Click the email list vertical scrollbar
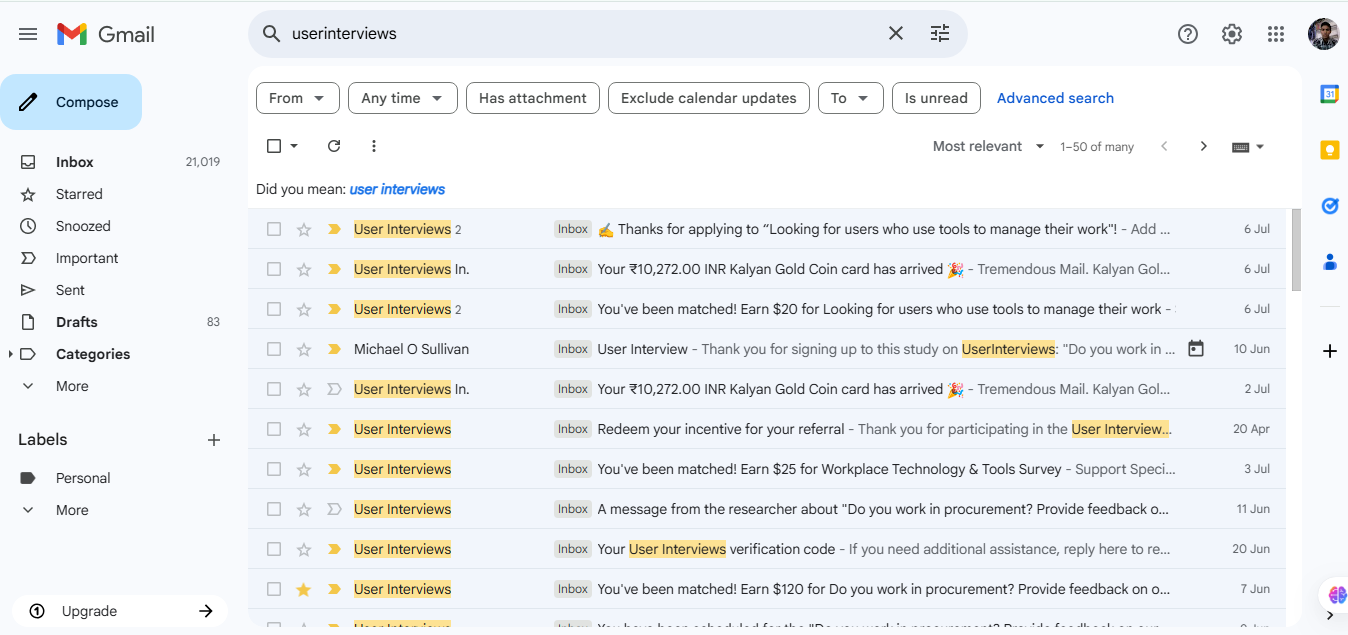 point(1297,250)
